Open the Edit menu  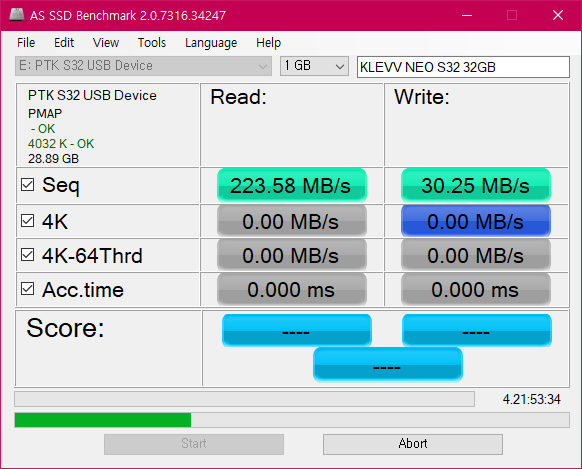[64, 43]
